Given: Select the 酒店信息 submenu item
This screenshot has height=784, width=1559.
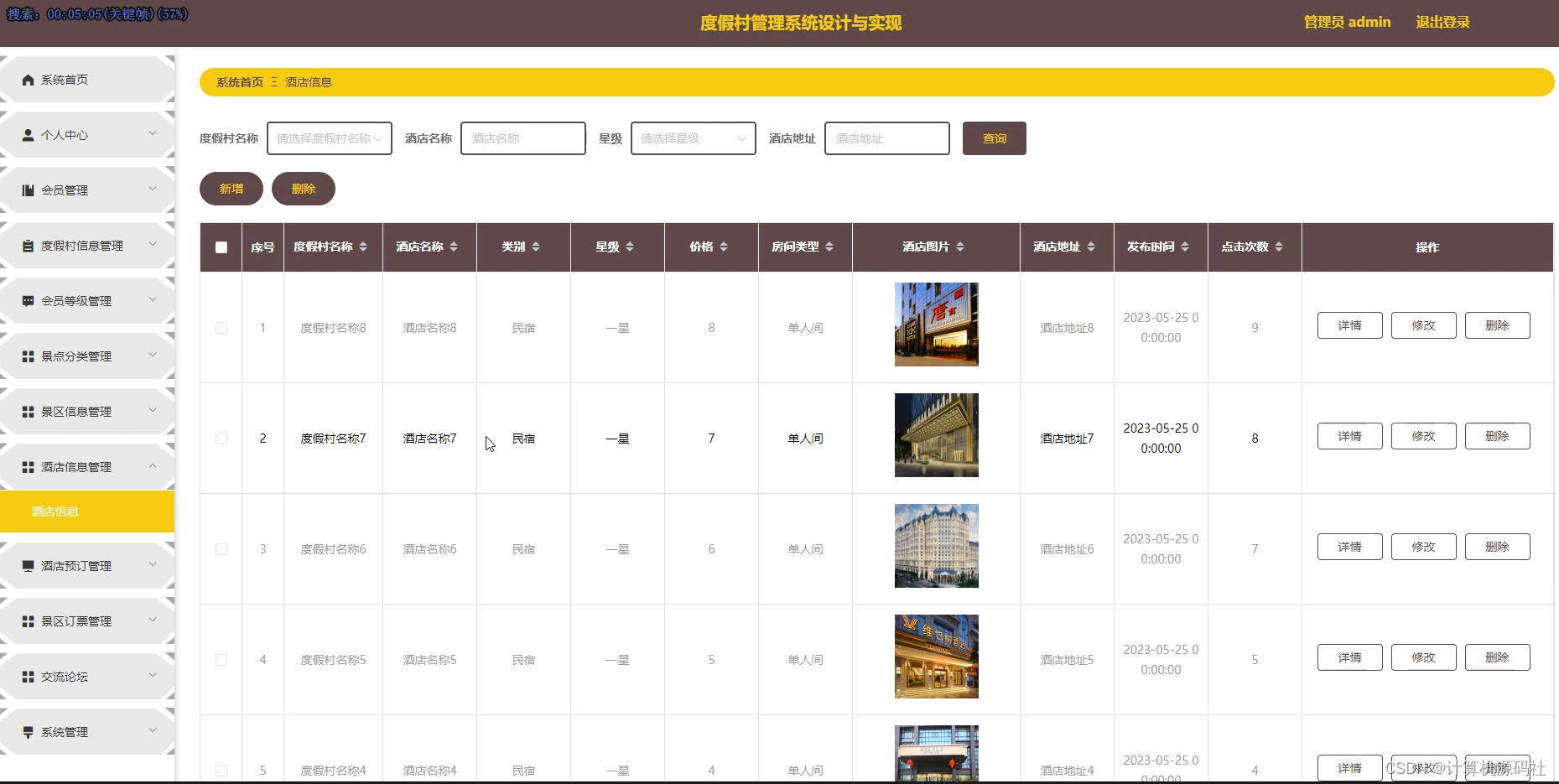Looking at the screenshot, I should pos(87,511).
